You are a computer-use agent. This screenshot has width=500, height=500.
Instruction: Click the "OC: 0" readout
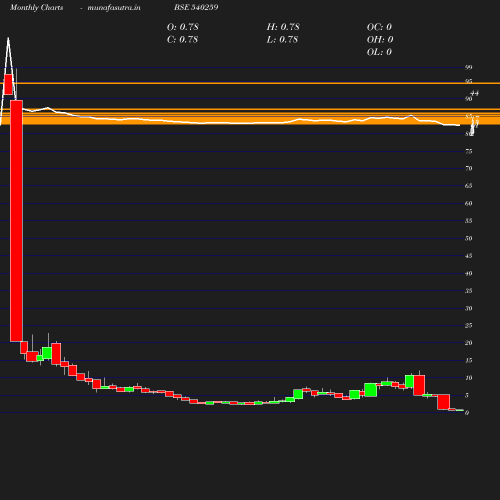[379, 27]
